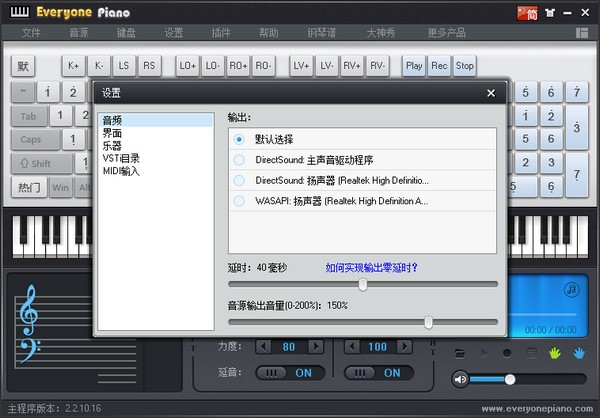
Task: Open the 如何实现输出零延时? link
Action: [x=371, y=267]
